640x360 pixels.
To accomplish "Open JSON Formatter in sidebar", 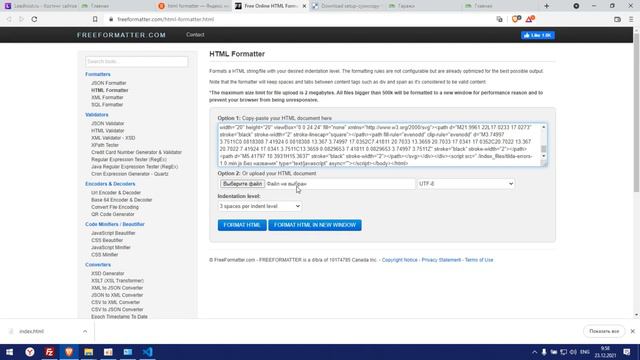I will click(109, 83).
